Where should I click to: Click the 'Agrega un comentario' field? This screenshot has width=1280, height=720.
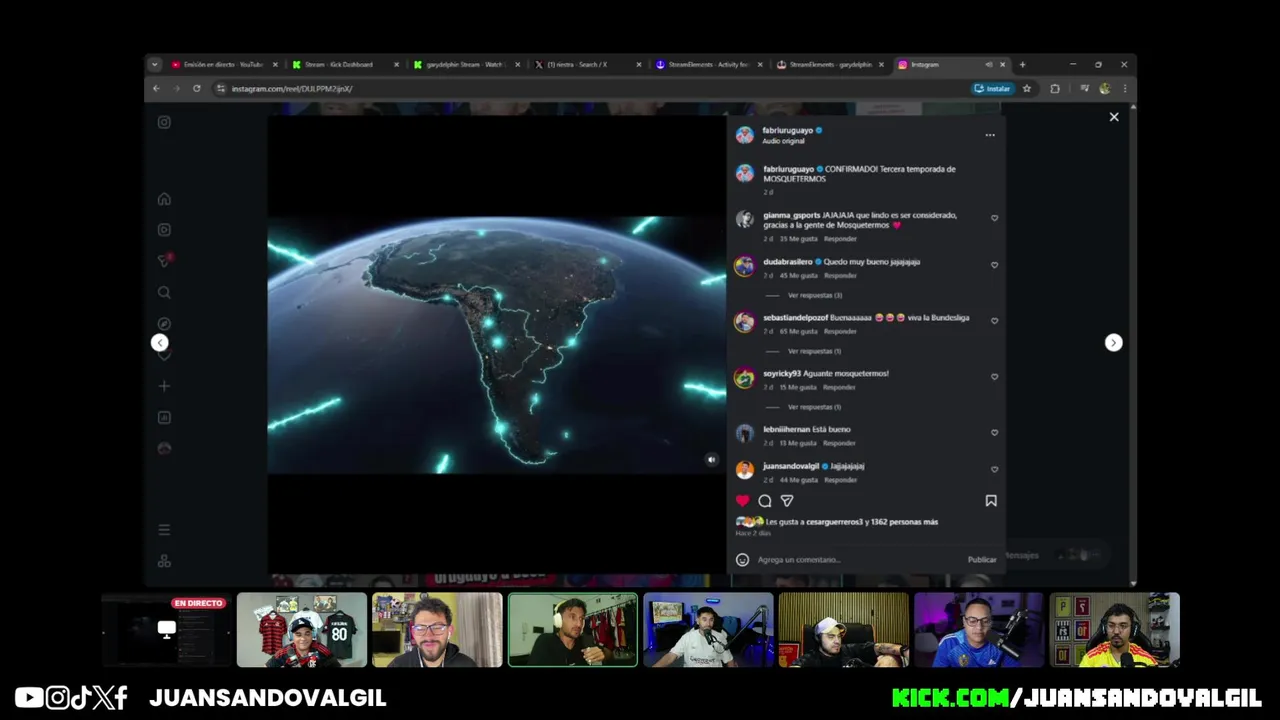(x=858, y=560)
